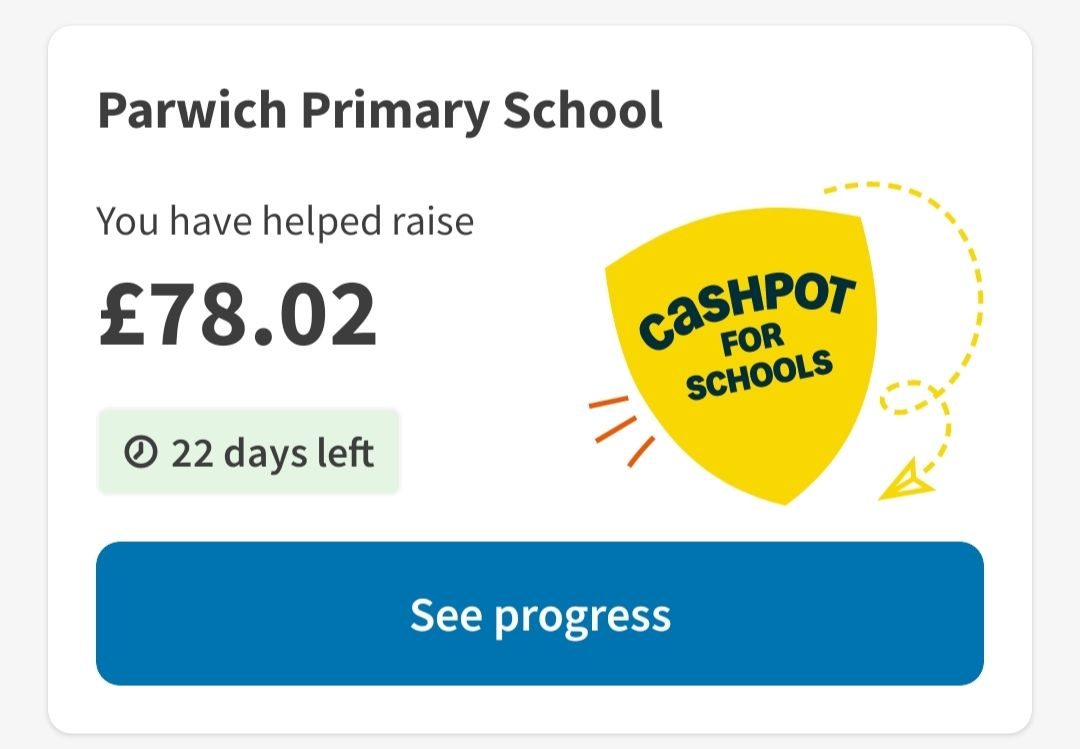Image resolution: width=1080 pixels, height=749 pixels.
Task: Open progress via the blue button
Action: tap(540, 615)
